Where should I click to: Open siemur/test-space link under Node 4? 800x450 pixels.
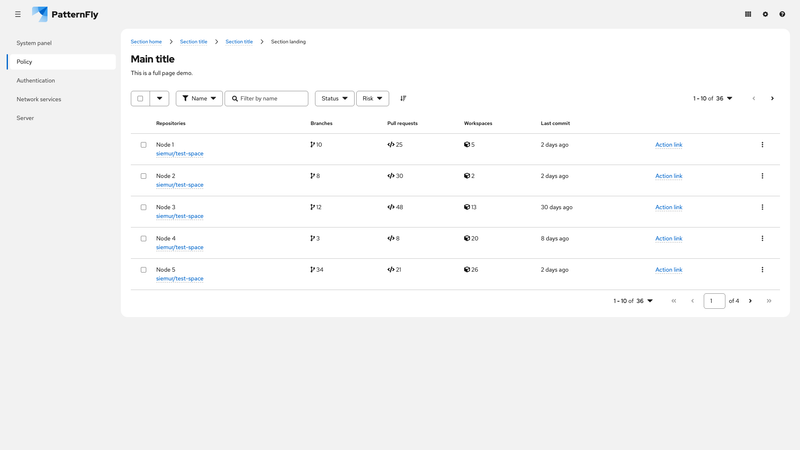point(180,247)
